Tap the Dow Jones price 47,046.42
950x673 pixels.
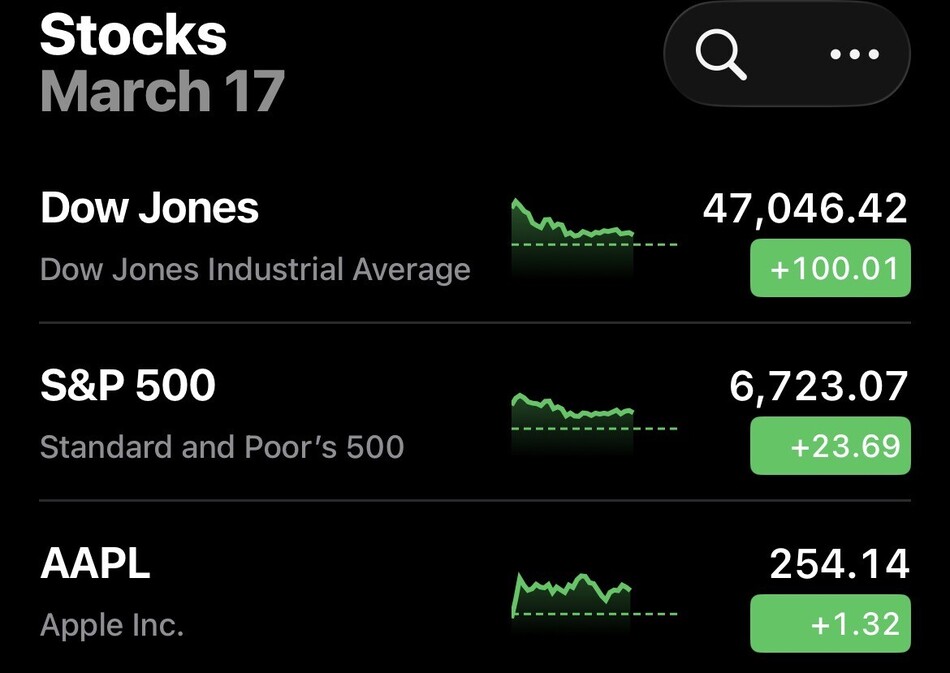point(805,208)
